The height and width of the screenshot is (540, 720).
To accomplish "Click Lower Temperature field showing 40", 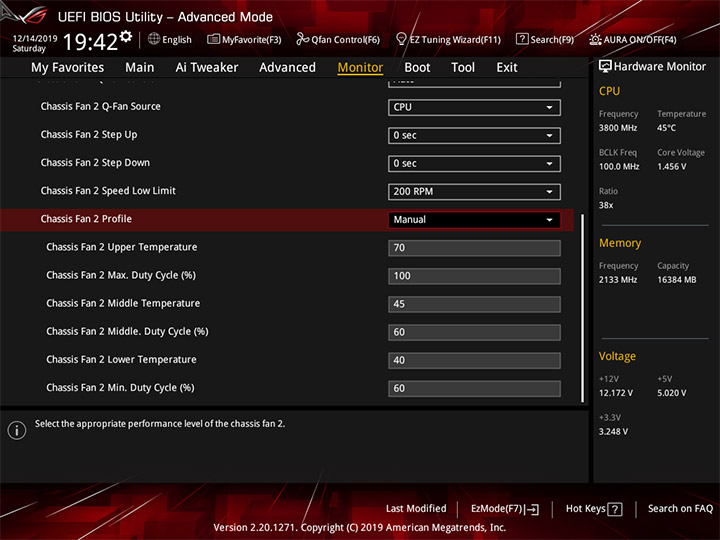I will pos(474,360).
